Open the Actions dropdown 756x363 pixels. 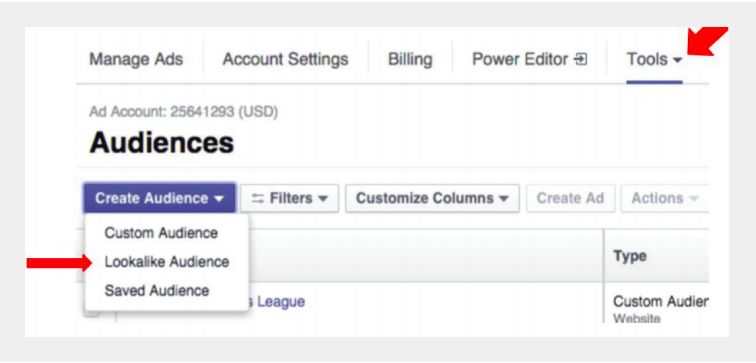click(664, 198)
